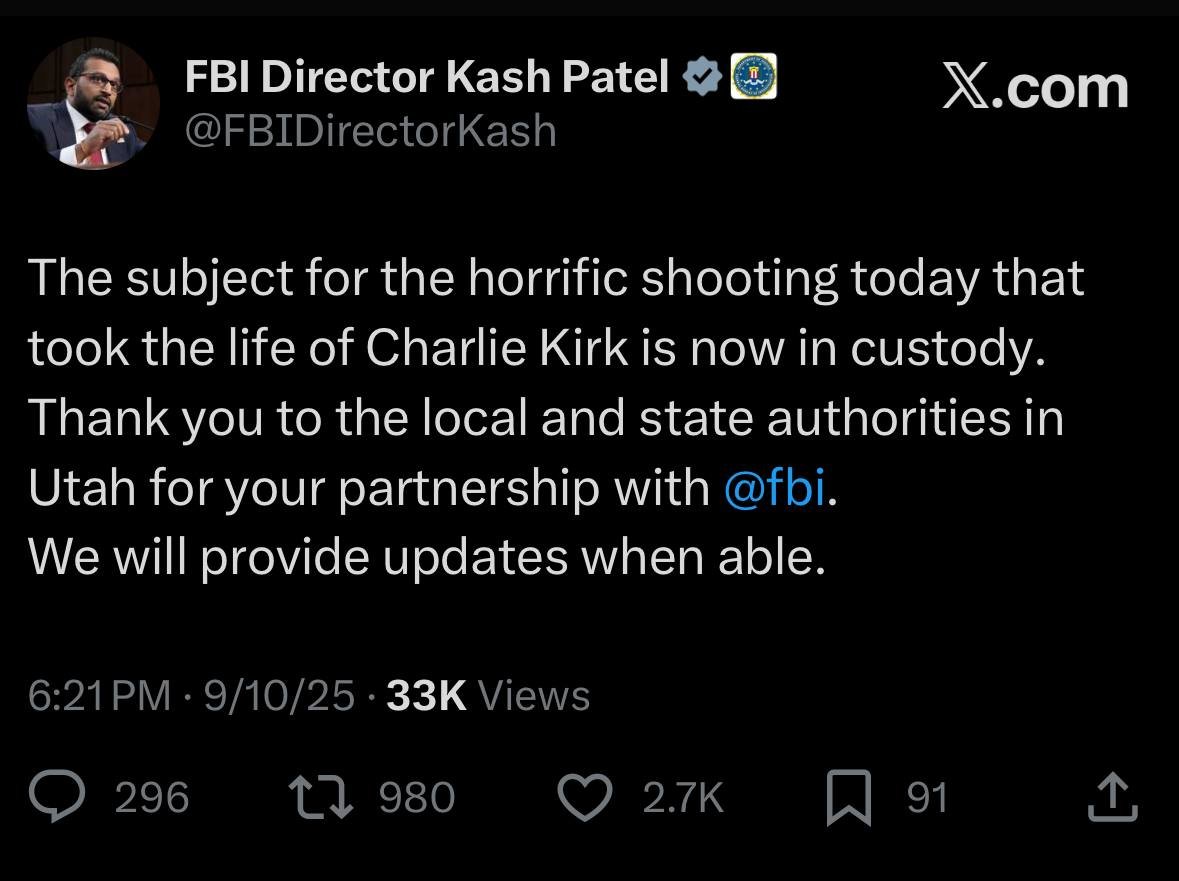Click the 980 reposts count
This screenshot has height=881, width=1179.
tap(417, 798)
